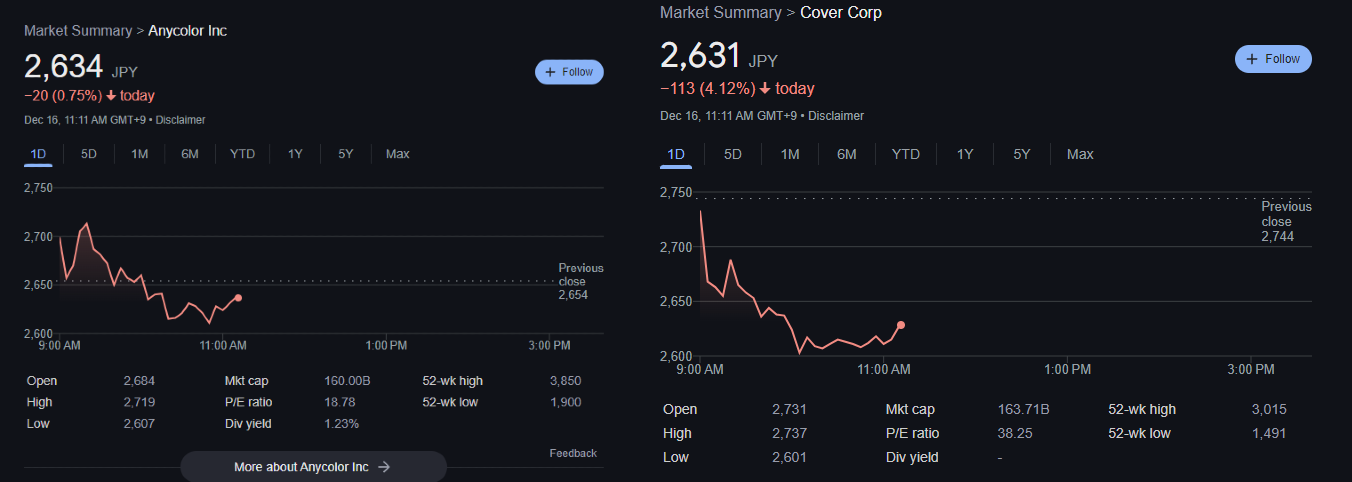The image size is (1352, 482).
Task: Click Cover Corp Mkt cap value 163.71B
Action: pos(1024,409)
